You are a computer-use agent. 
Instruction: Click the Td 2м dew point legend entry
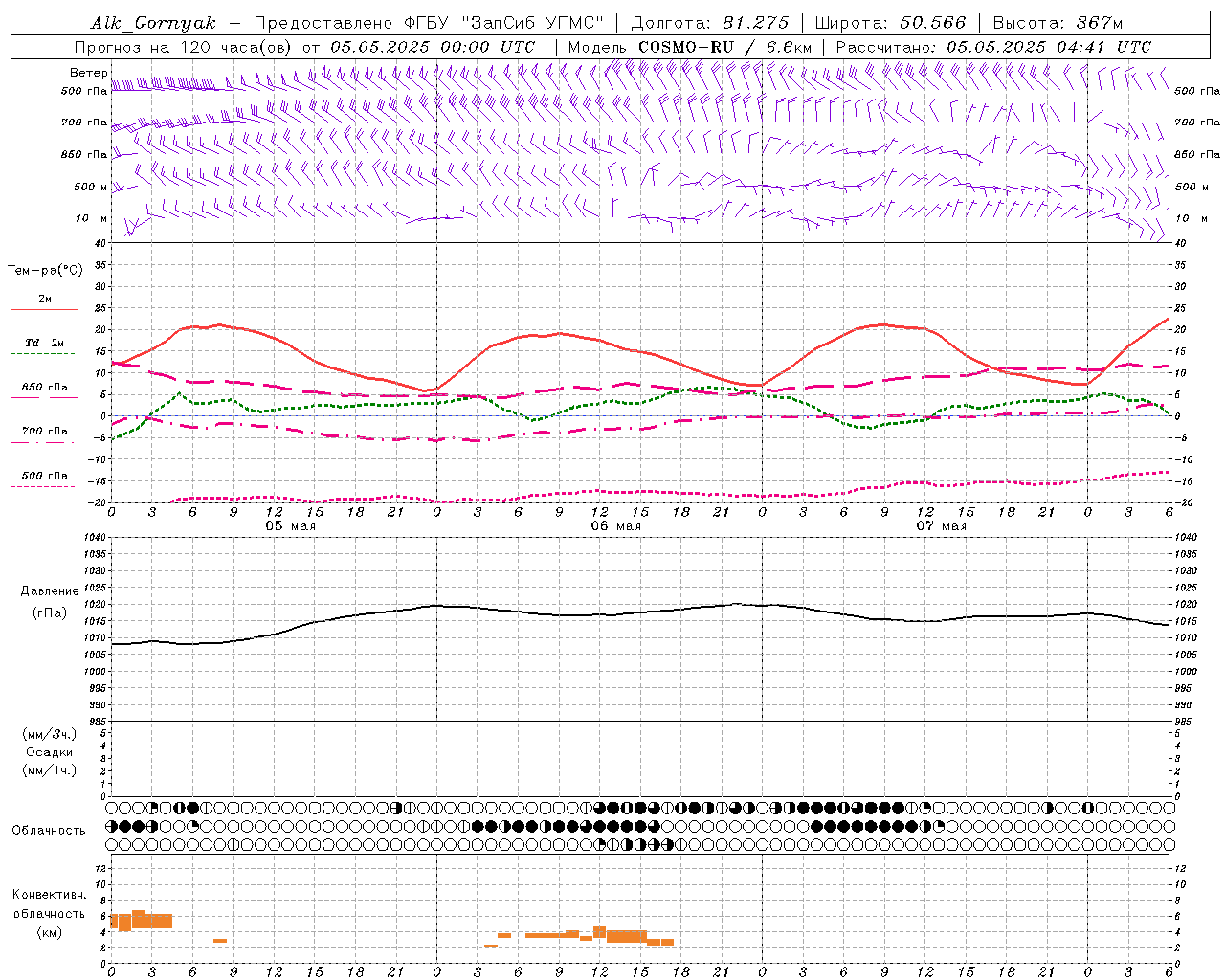pos(45,343)
